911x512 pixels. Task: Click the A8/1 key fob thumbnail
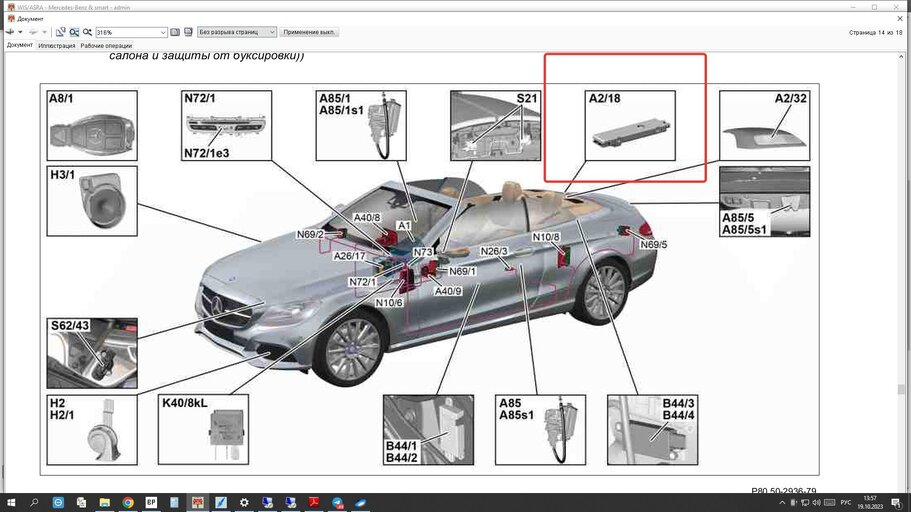(92, 126)
